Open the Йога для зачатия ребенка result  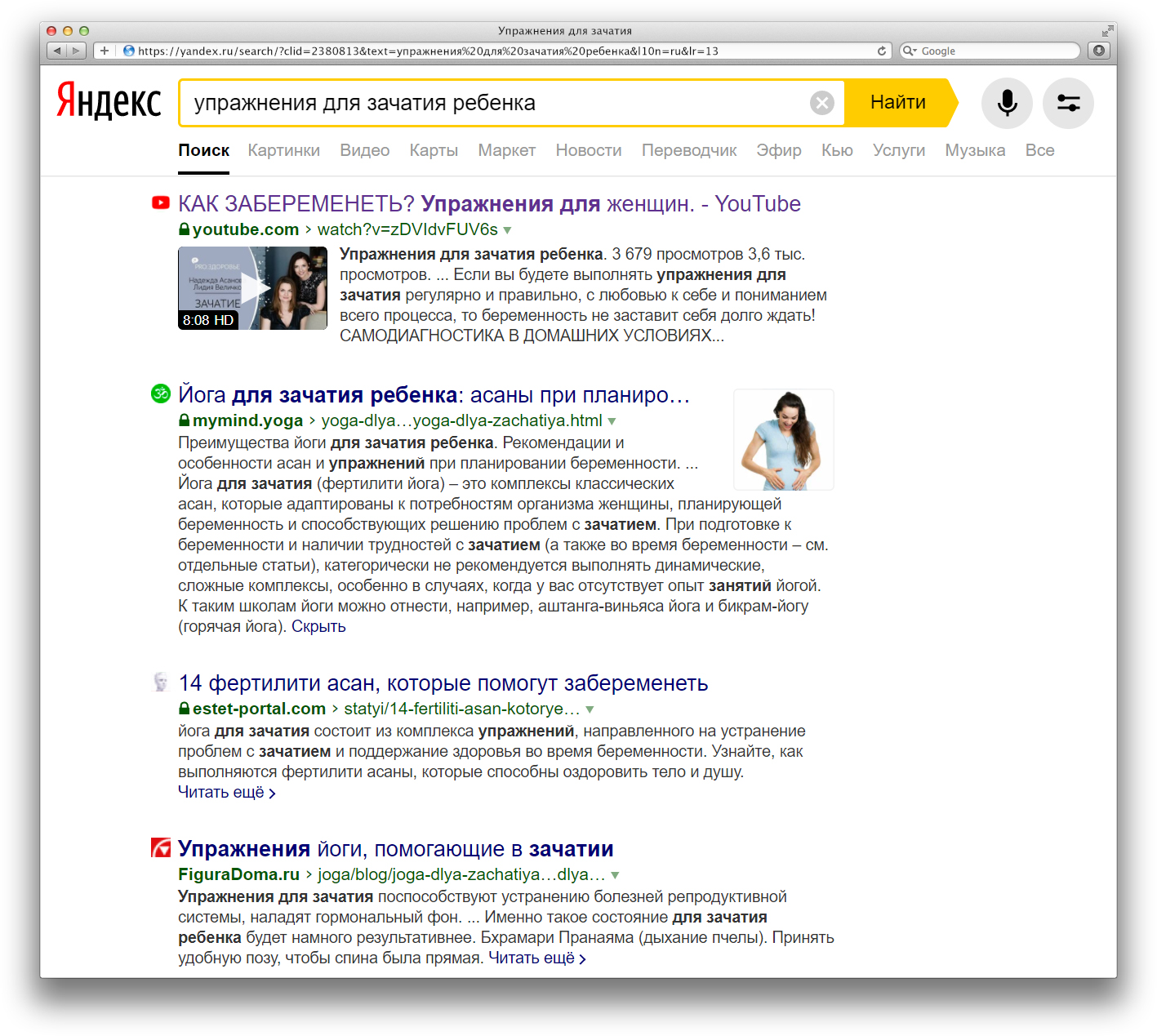(x=434, y=394)
